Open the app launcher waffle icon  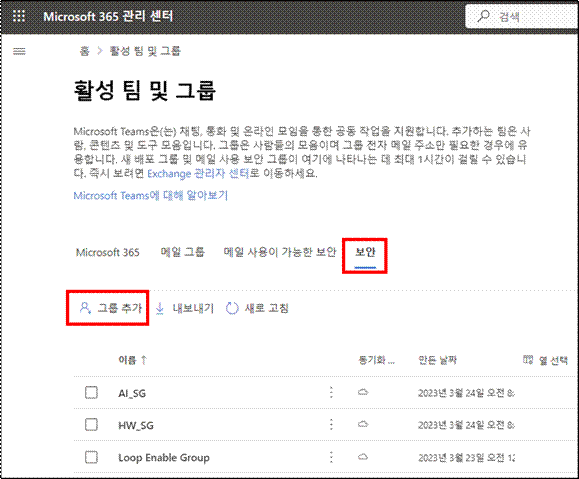(19, 16)
